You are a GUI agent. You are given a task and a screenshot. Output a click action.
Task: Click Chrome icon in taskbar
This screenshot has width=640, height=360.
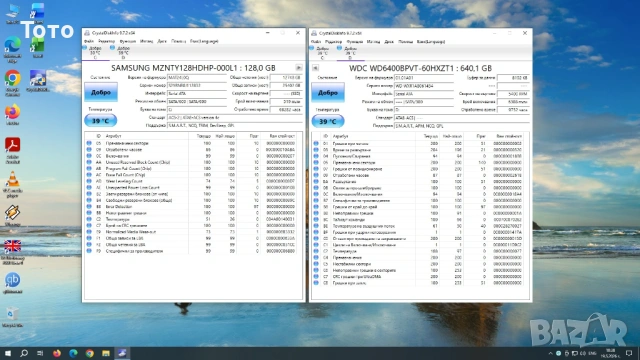pos(89,353)
